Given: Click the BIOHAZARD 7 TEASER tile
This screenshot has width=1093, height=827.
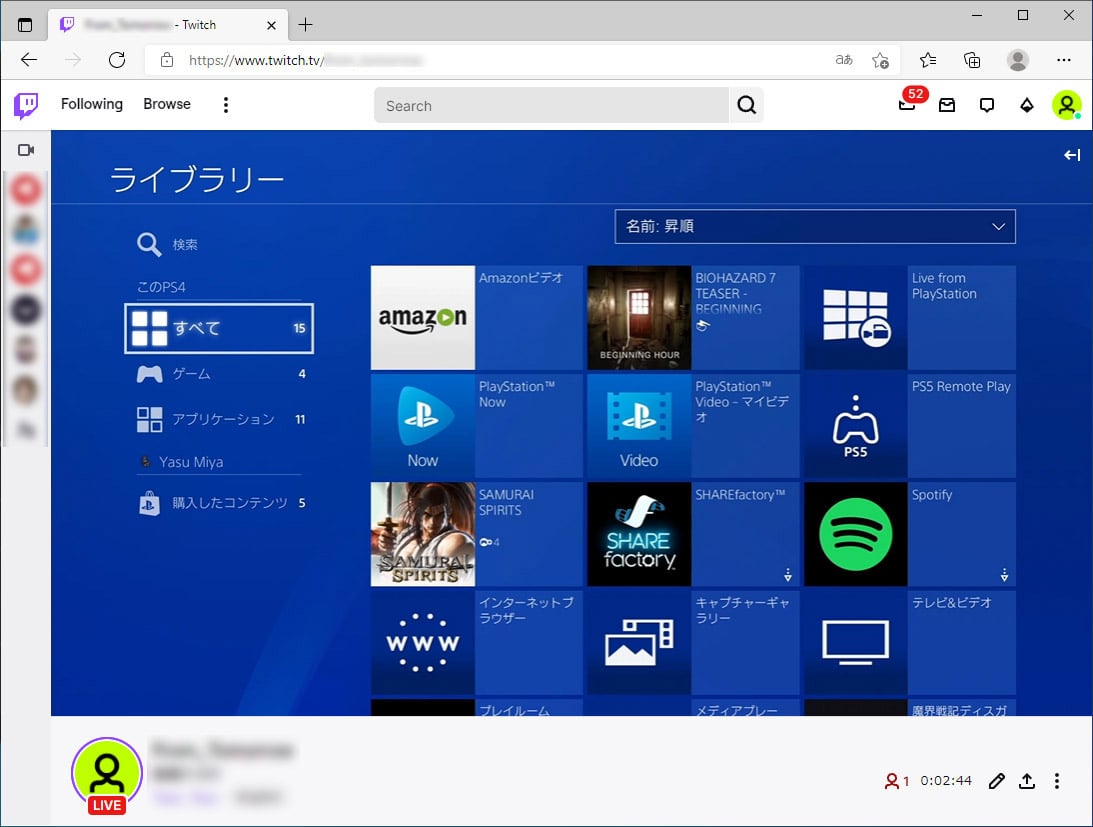Looking at the screenshot, I should pyautogui.click(x=693, y=317).
